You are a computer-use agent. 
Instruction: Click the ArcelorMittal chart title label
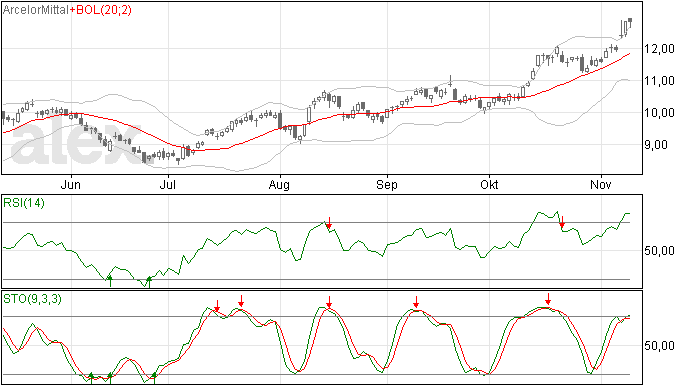[36, 10]
